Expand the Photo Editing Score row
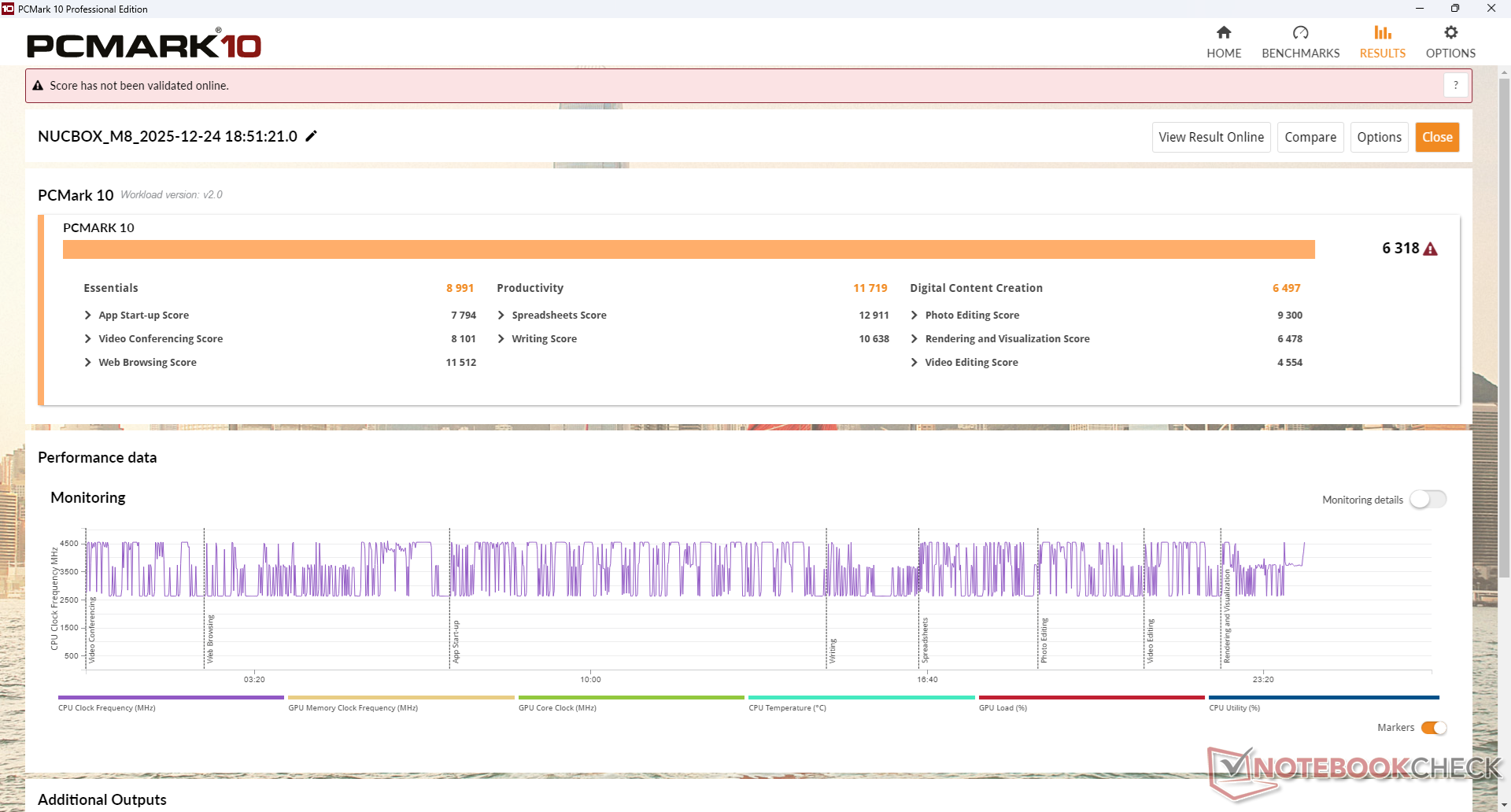This screenshot has width=1511, height=812. [x=914, y=316]
